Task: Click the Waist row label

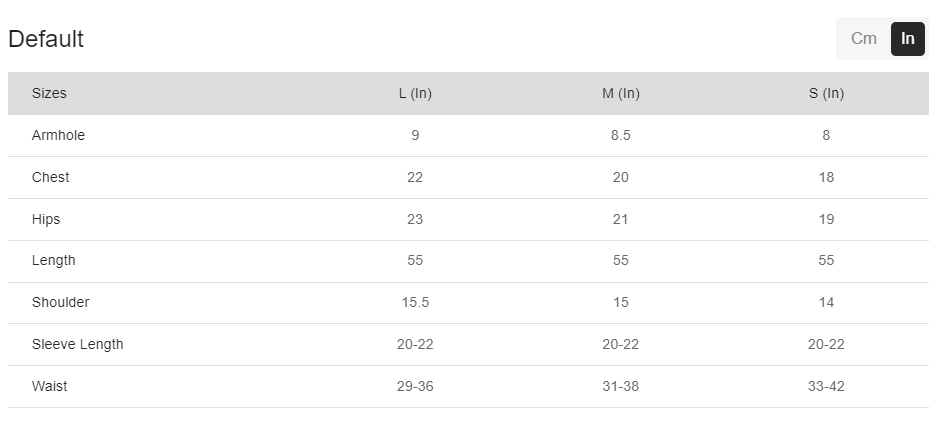Action: (50, 386)
